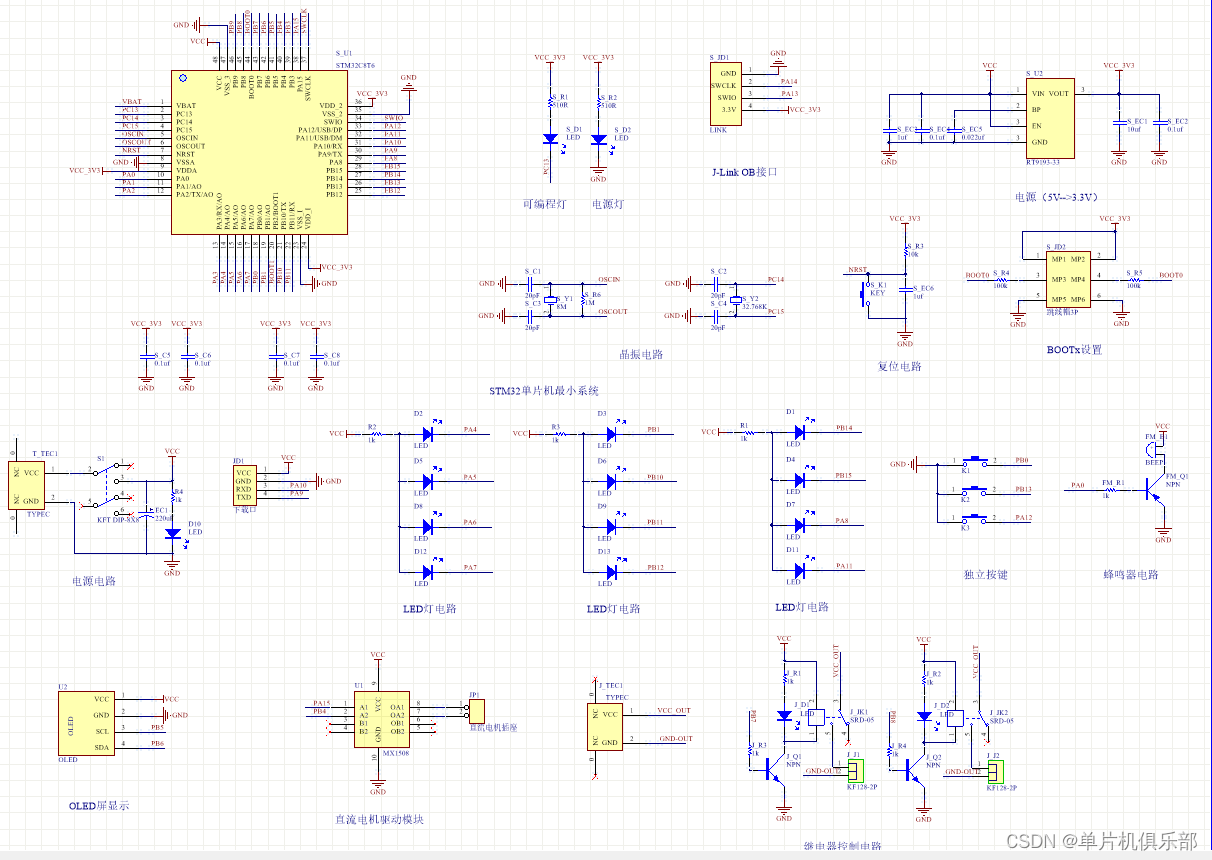This screenshot has width=1212, height=860.
Task: Select LED D10 in the power circuit
Action: click(x=172, y=534)
